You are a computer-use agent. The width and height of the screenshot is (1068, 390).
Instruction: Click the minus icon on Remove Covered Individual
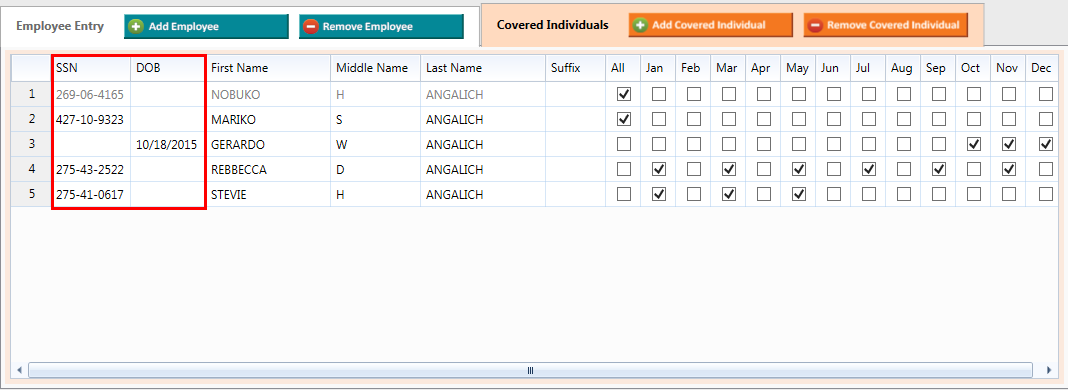click(x=815, y=25)
